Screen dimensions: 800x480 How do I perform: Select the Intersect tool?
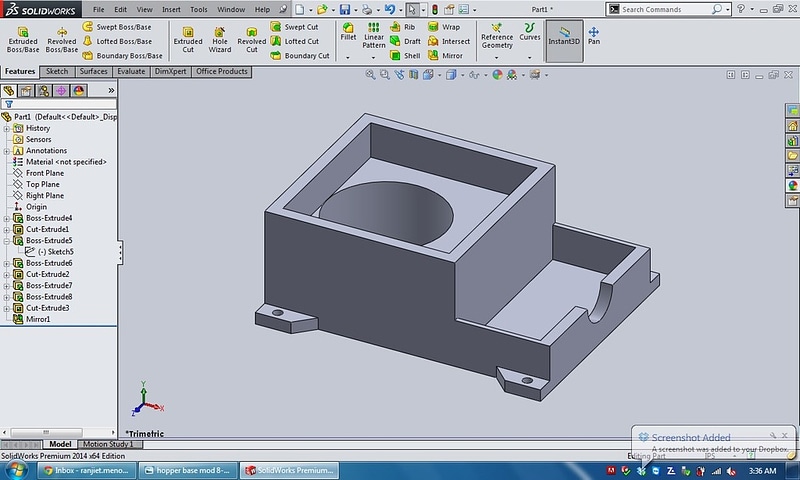coord(449,41)
